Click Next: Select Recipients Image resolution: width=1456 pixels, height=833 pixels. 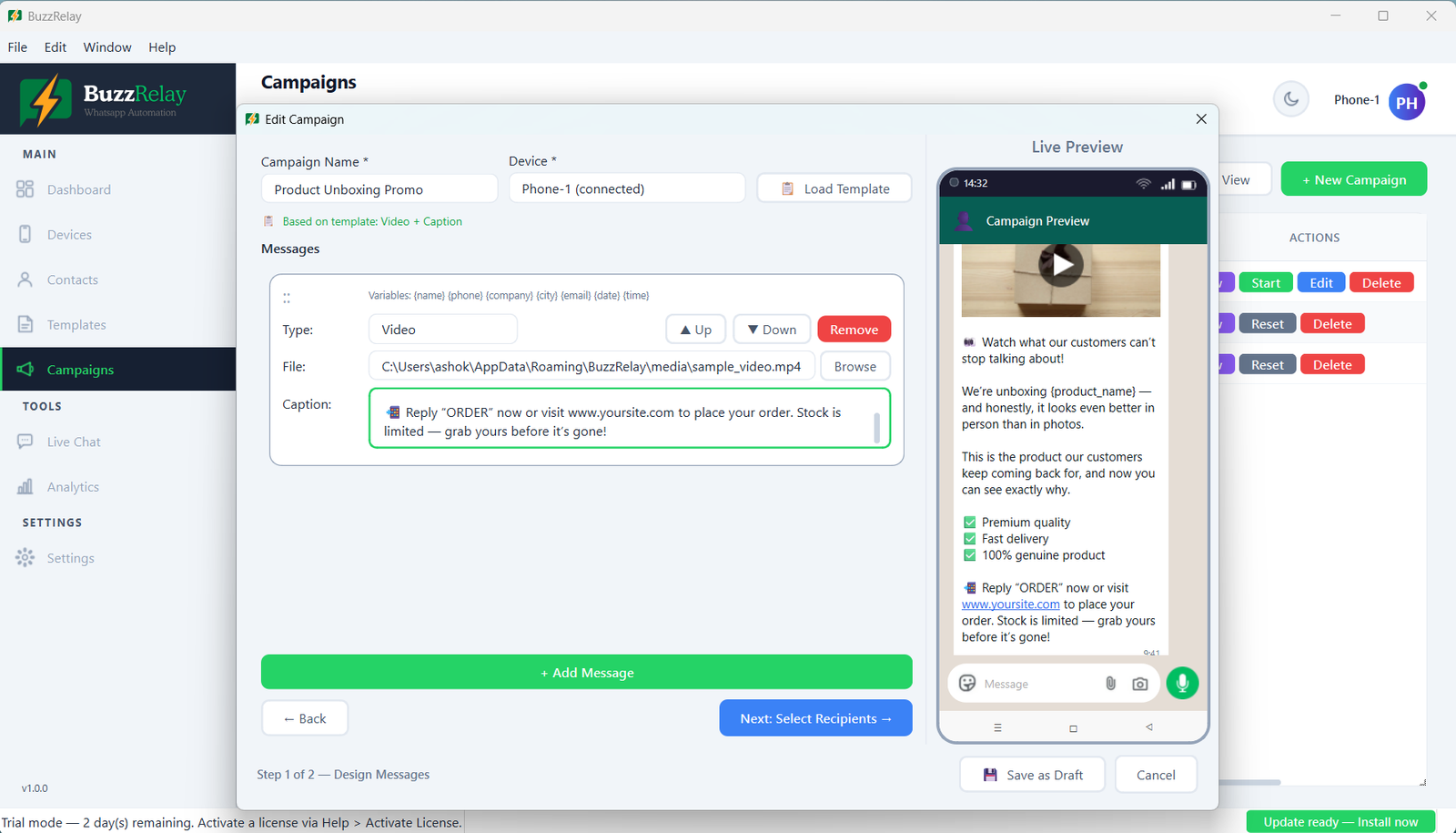pos(815,718)
